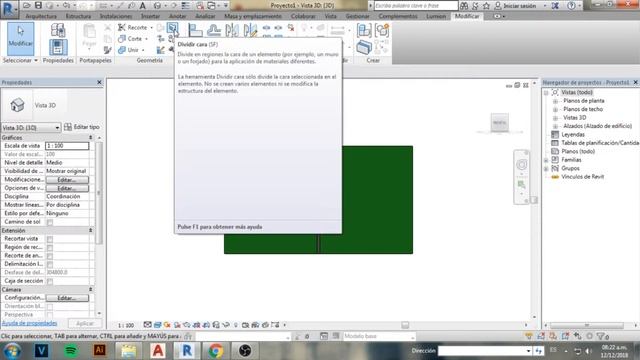Click Iniciar sesión in the title bar
The width and height of the screenshot is (640, 360).
(x=520, y=6)
